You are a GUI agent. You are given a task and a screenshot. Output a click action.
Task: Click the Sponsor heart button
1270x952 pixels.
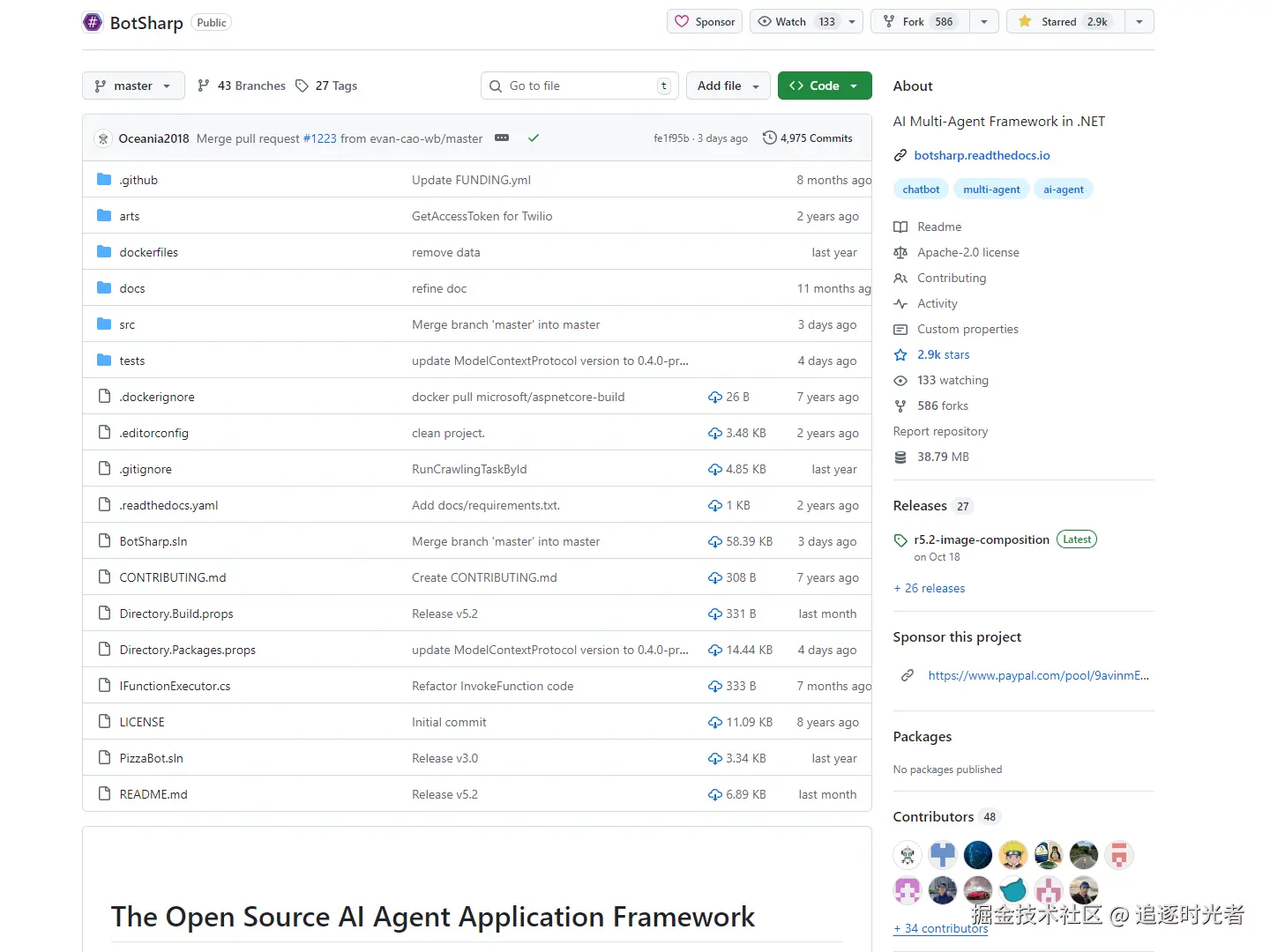(705, 22)
